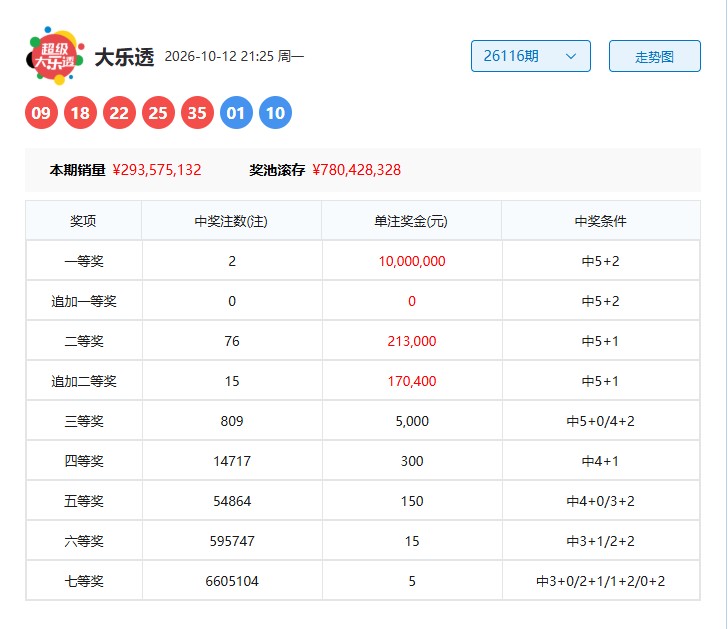The image size is (728, 629).
Task: Click the 单注奖金(元) column header
Action: coord(411,221)
